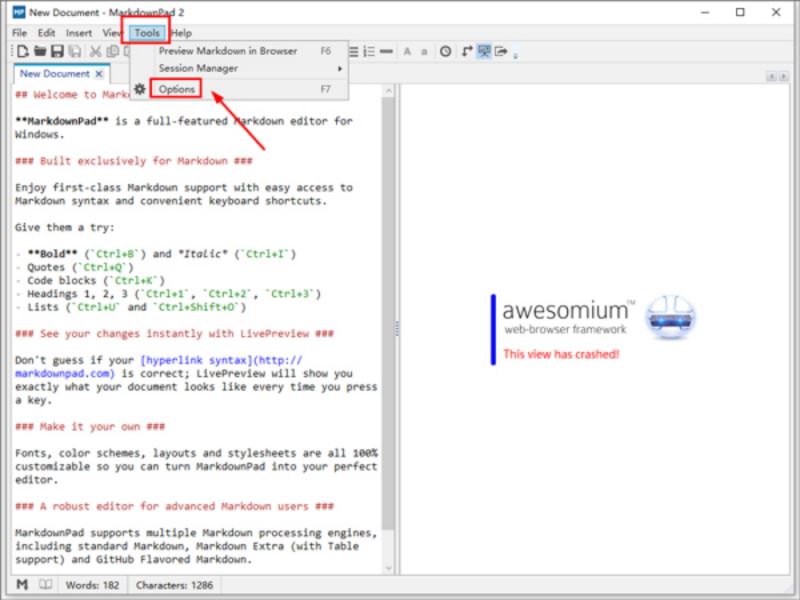Image resolution: width=800 pixels, height=600 pixels.
Task: Click the Open File folder icon
Action: (41, 51)
